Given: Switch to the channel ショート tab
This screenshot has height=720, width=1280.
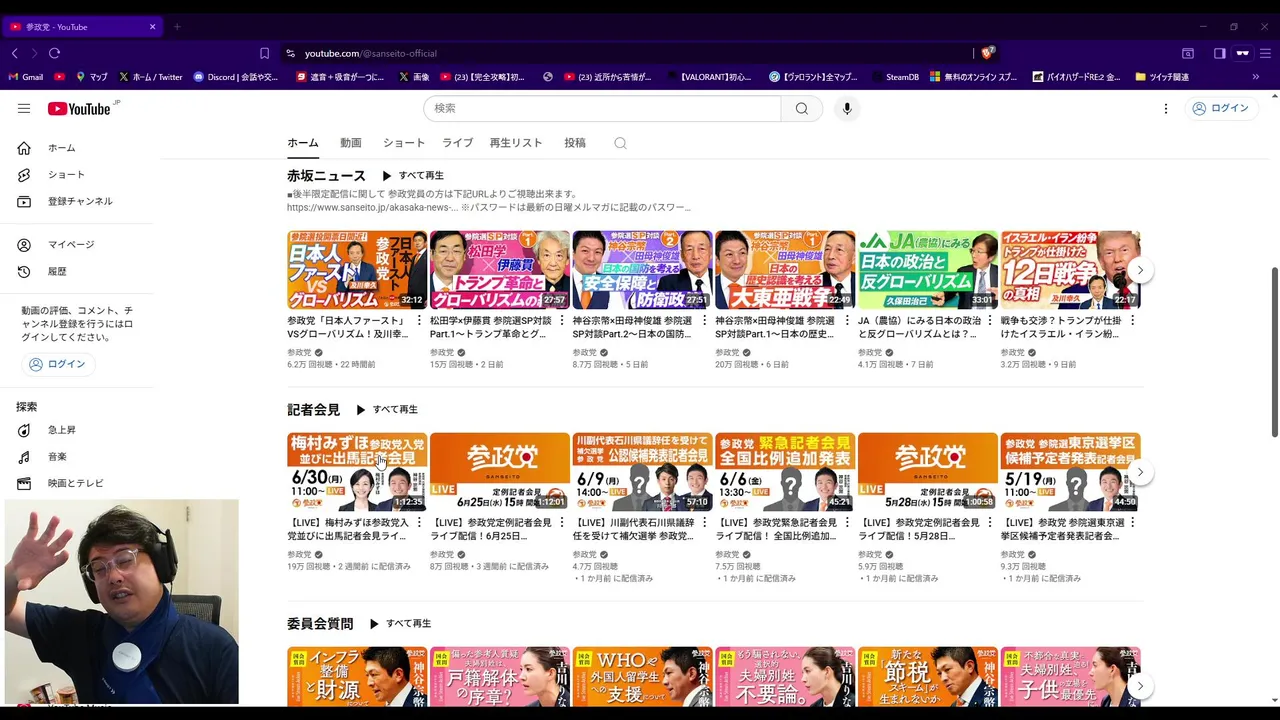Looking at the screenshot, I should pyautogui.click(x=404, y=143).
